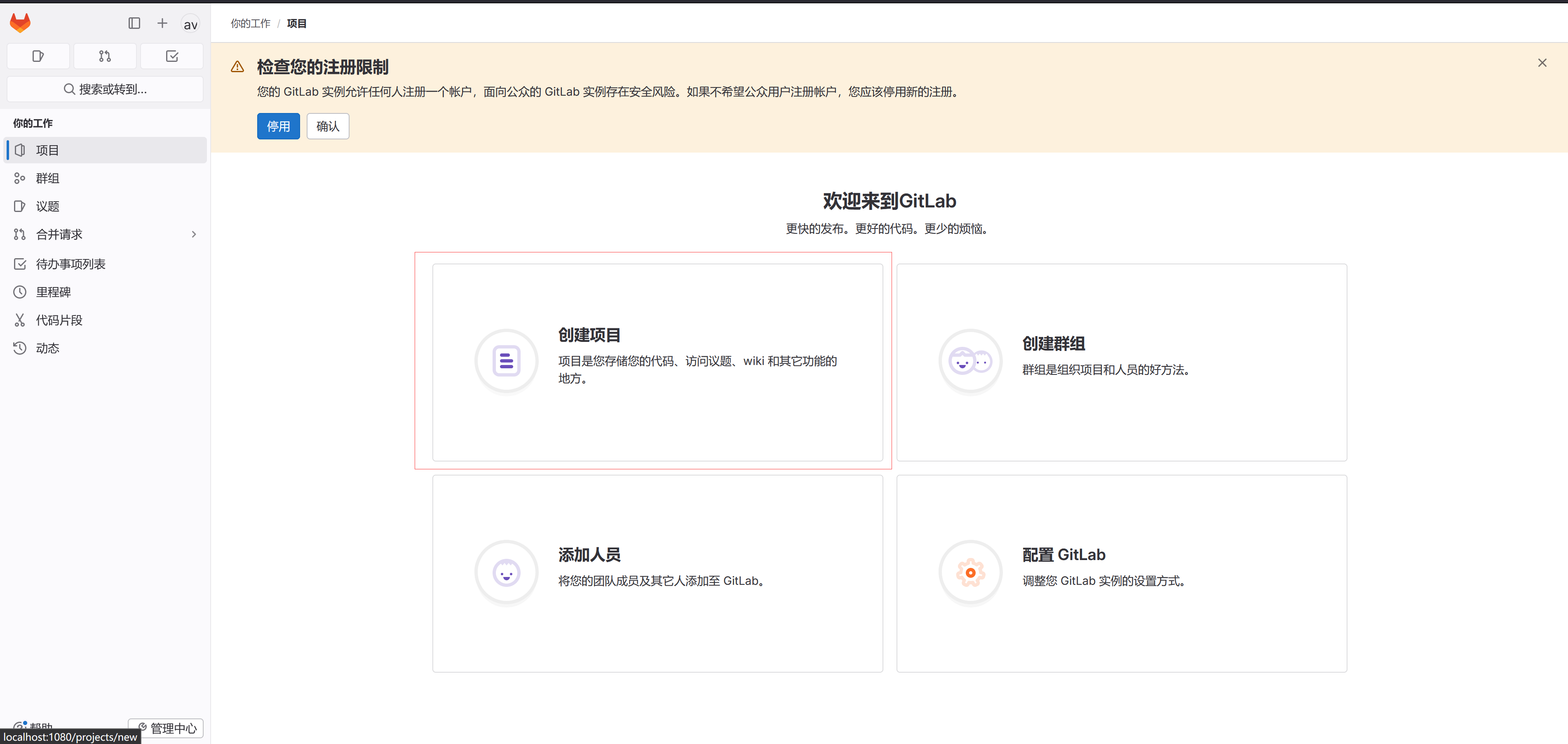This screenshot has width=1568, height=744.
Task: Open 代码片段 snippets item
Action: [59, 320]
